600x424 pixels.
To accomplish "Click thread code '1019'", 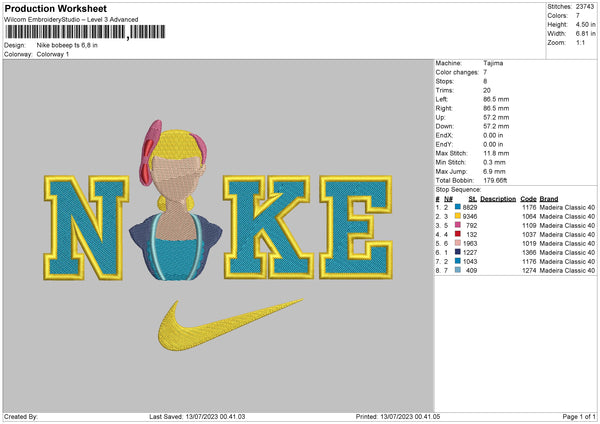I will pyautogui.click(x=529, y=243).
